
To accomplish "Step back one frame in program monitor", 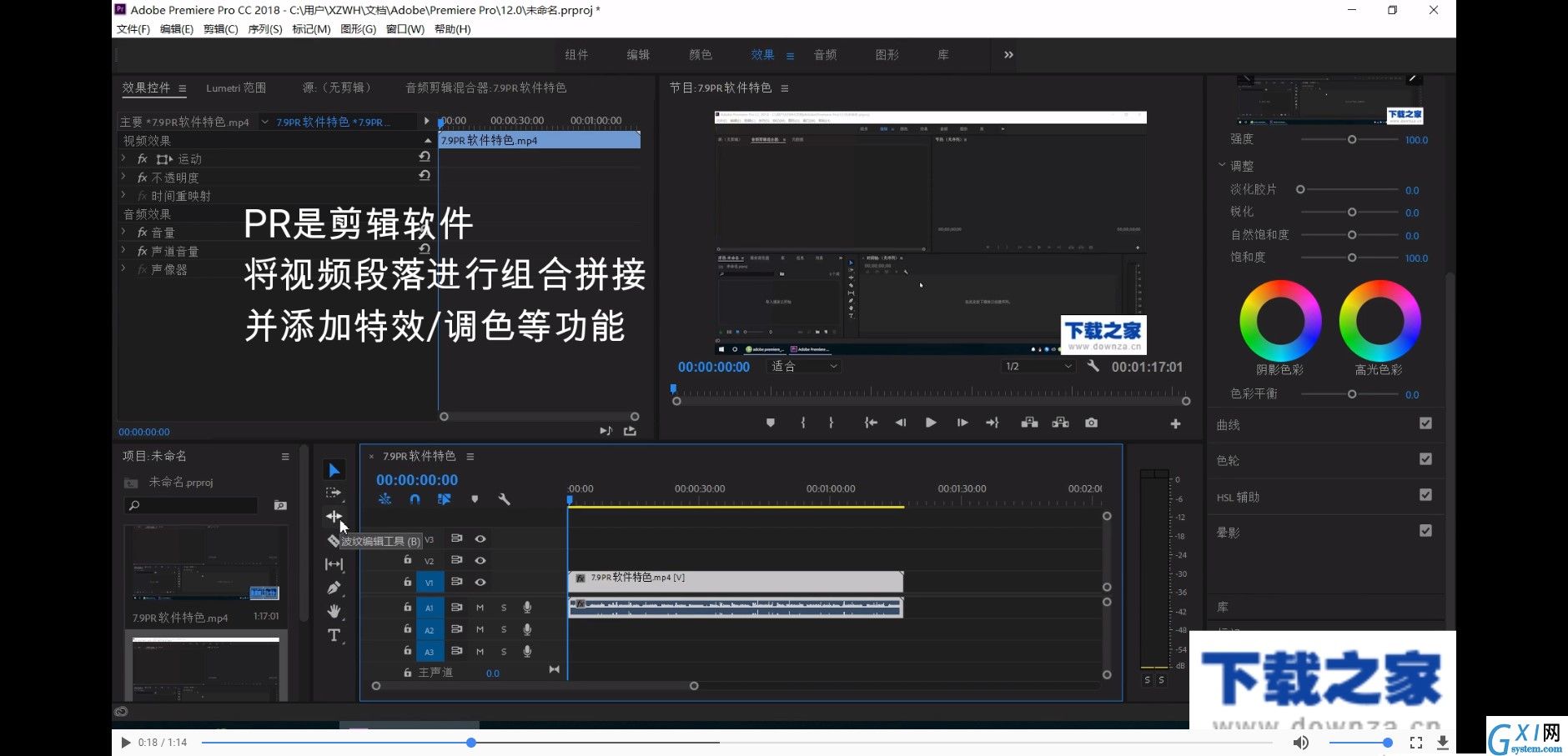I will tap(901, 423).
